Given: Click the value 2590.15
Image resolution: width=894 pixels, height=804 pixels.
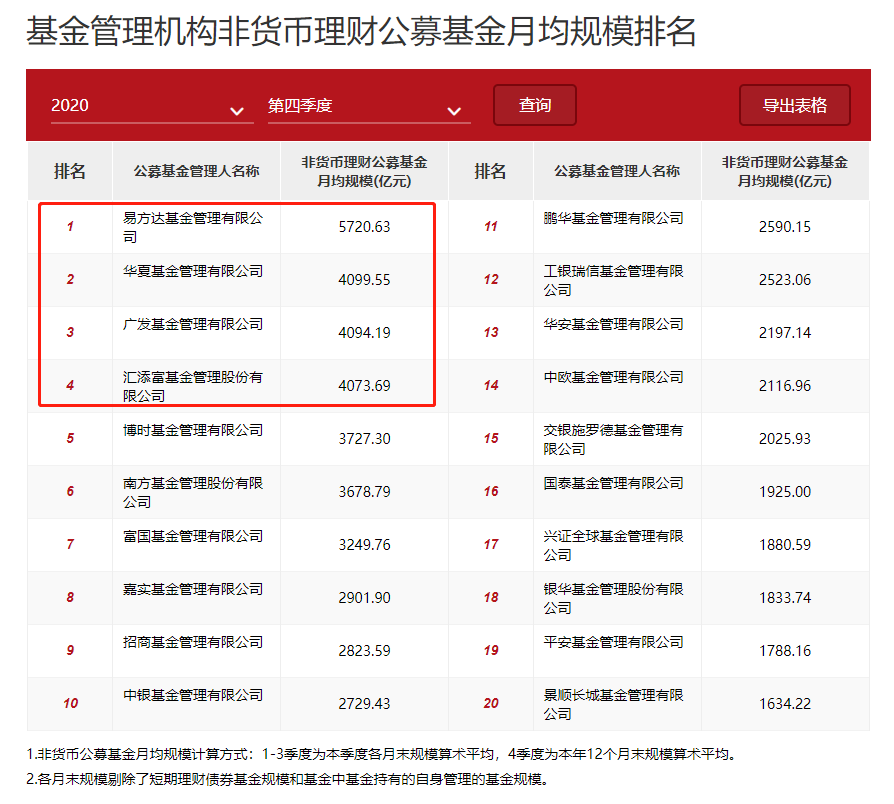Looking at the screenshot, I should click(785, 227).
